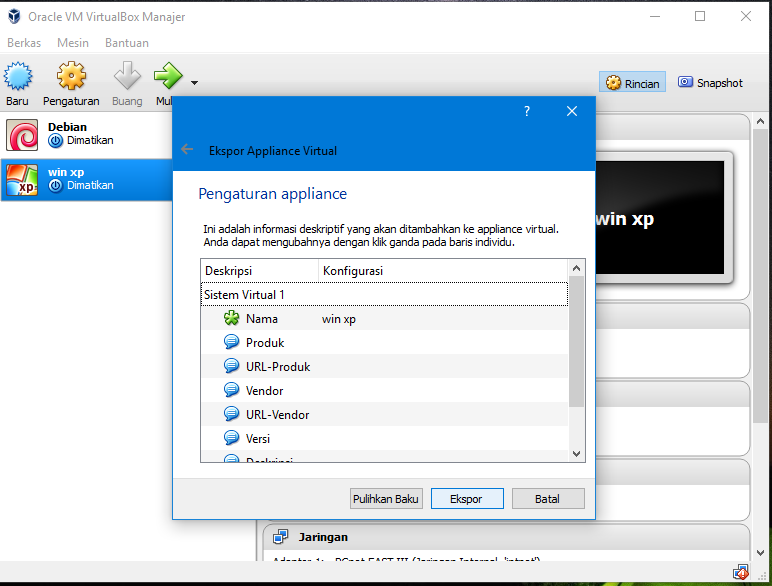
Task: Click the Jaringan network section icon
Action: tap(281, 537)
